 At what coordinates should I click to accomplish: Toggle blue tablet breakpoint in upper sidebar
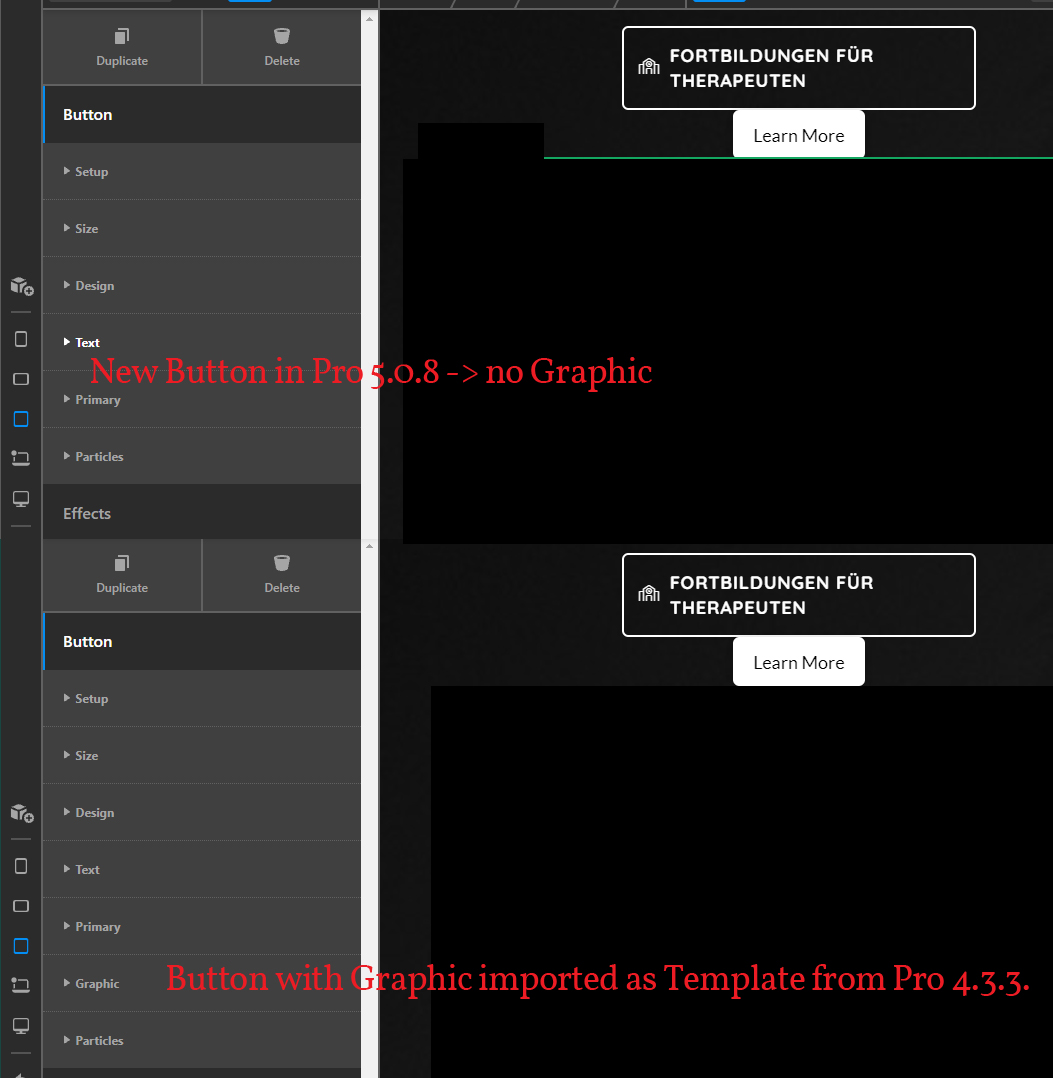coord(21,419)
